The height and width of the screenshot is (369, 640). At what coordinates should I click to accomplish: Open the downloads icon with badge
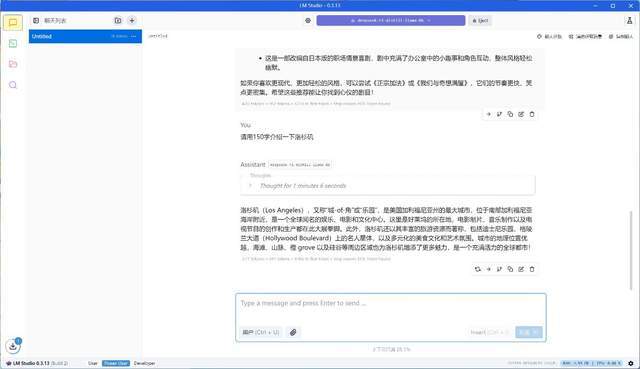tap(13, 346)
